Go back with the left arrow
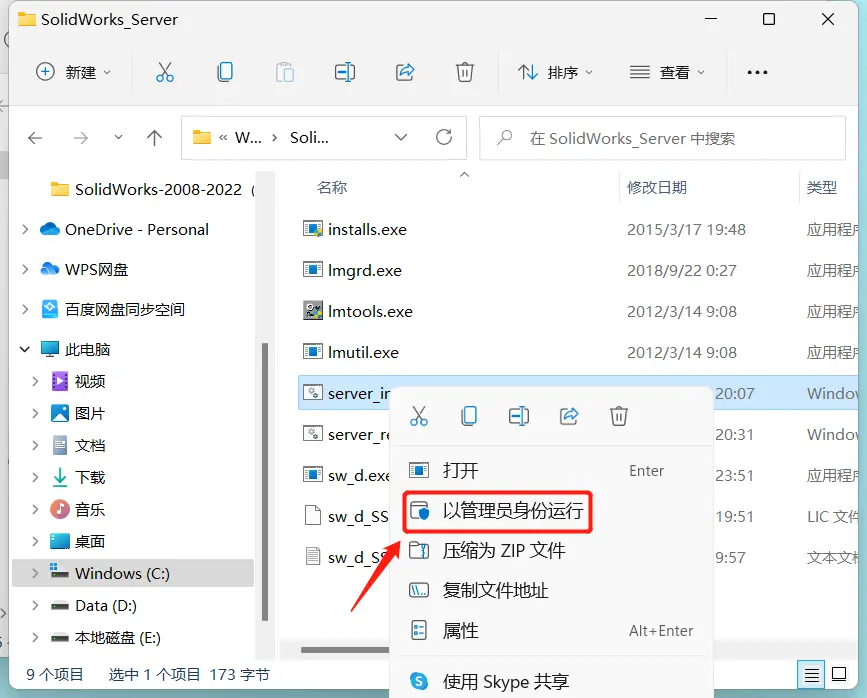867x698 pixels. click(x=35, y=138)
